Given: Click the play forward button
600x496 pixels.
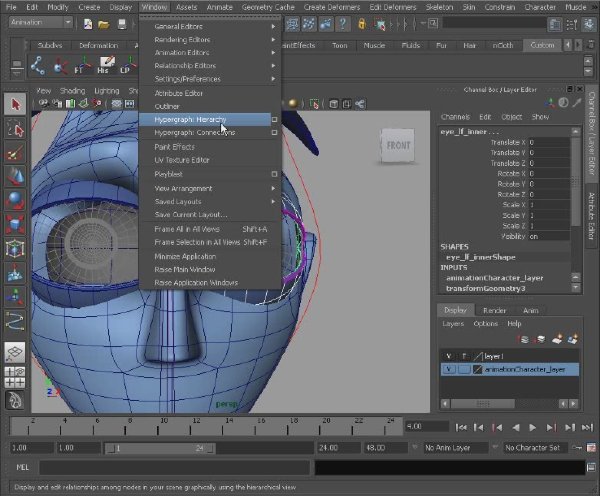Looking at the screenshot, I should (532, 427).
